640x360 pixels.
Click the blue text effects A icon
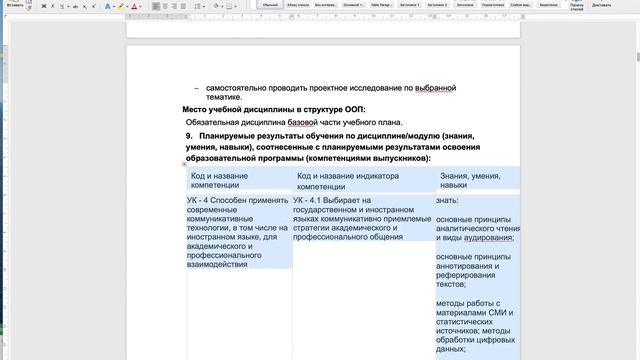pyautogui.click(x=107, y=6)
